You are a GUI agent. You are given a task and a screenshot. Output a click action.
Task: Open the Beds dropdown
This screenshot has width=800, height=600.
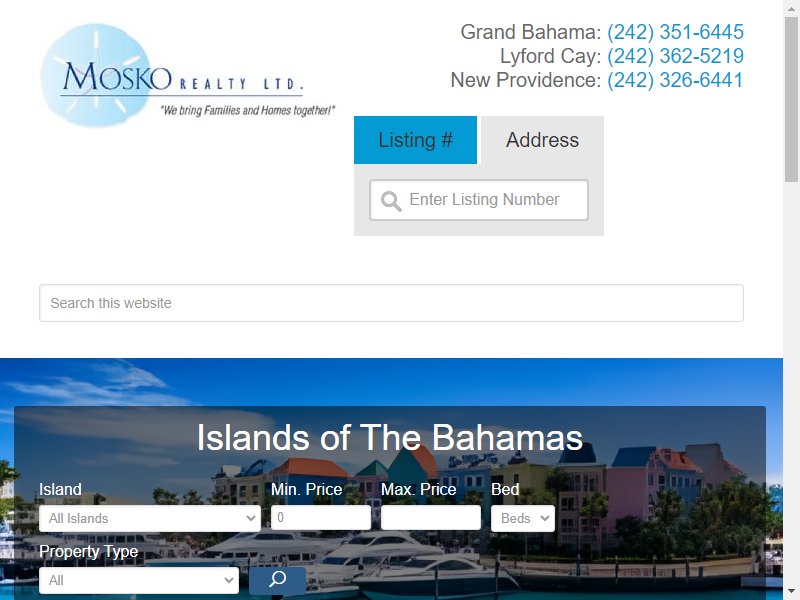pos(523,518)
